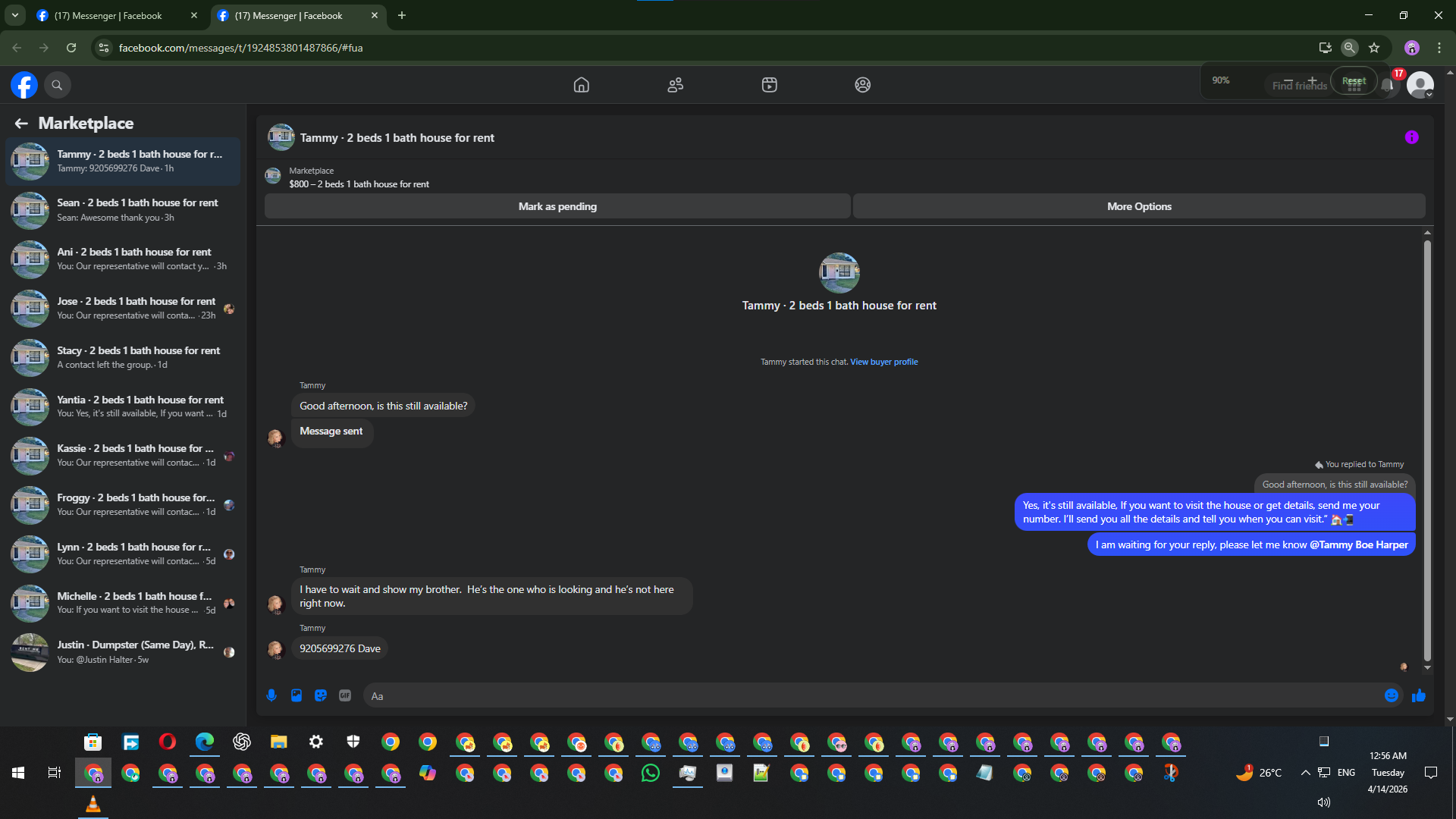Open the GIF picker icon
The height and width of the screenshot is (819, 1456).
pos(345,695)
